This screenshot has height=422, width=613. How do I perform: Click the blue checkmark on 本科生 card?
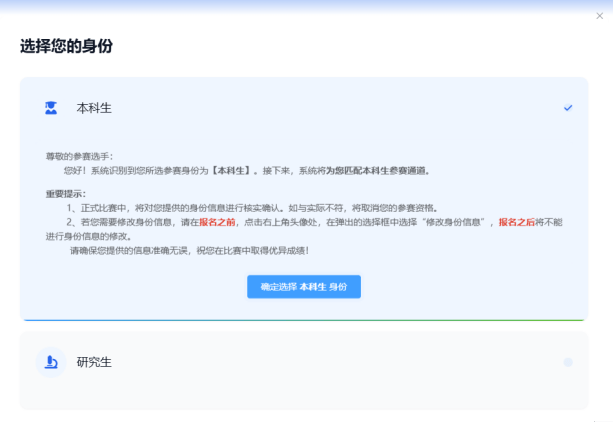click(x=568, y=108)
